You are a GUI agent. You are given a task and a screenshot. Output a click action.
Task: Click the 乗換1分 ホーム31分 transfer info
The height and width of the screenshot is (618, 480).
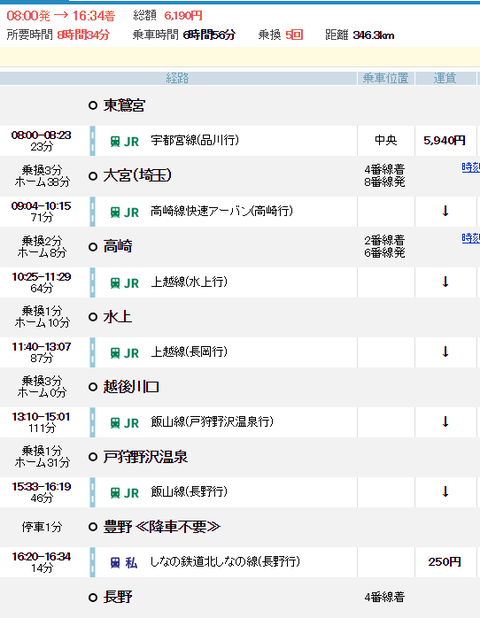tap(42, 457)
